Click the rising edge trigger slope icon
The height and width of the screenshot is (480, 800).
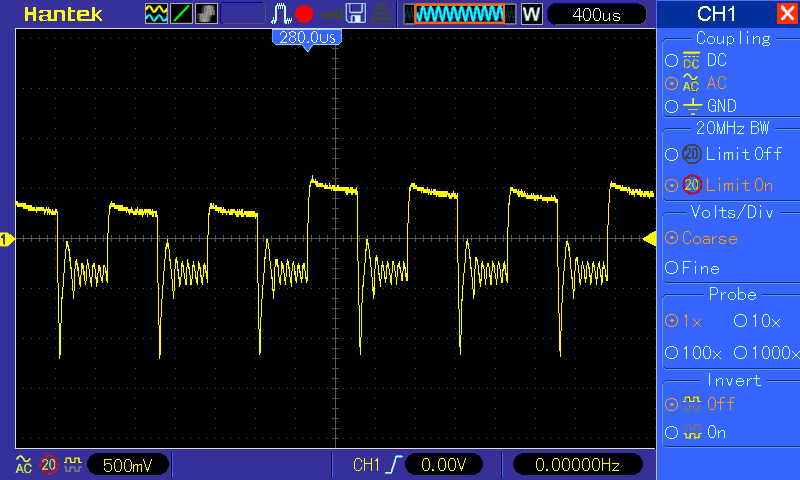(x=394, y=465)
